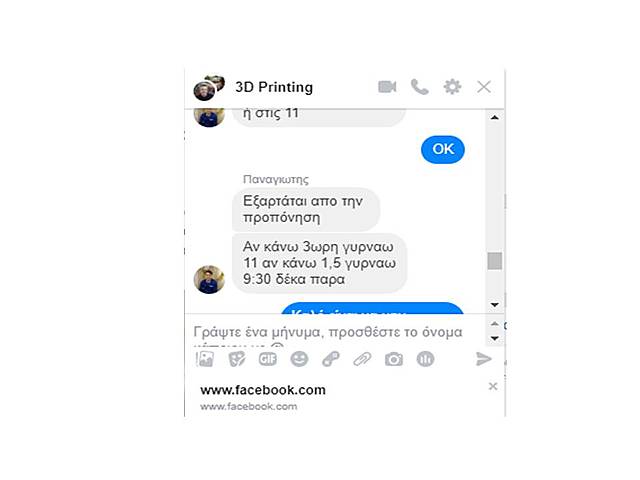
Task: Take a photo with the camera icon
Action: pos(394,359)
